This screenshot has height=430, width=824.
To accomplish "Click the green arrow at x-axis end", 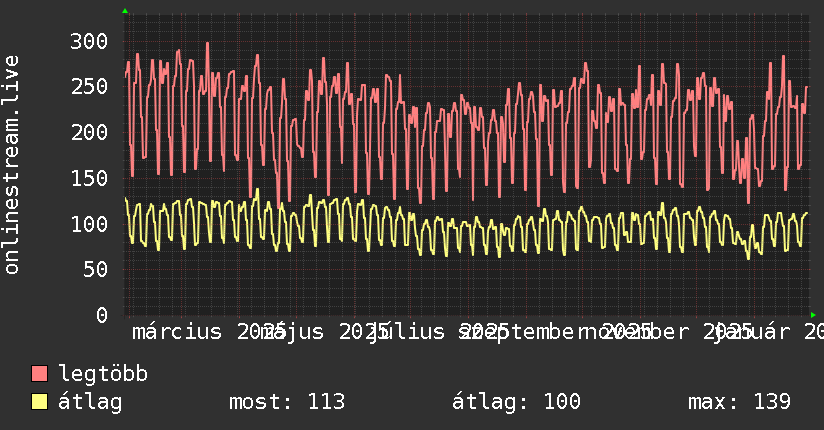I will click(813, 315).
